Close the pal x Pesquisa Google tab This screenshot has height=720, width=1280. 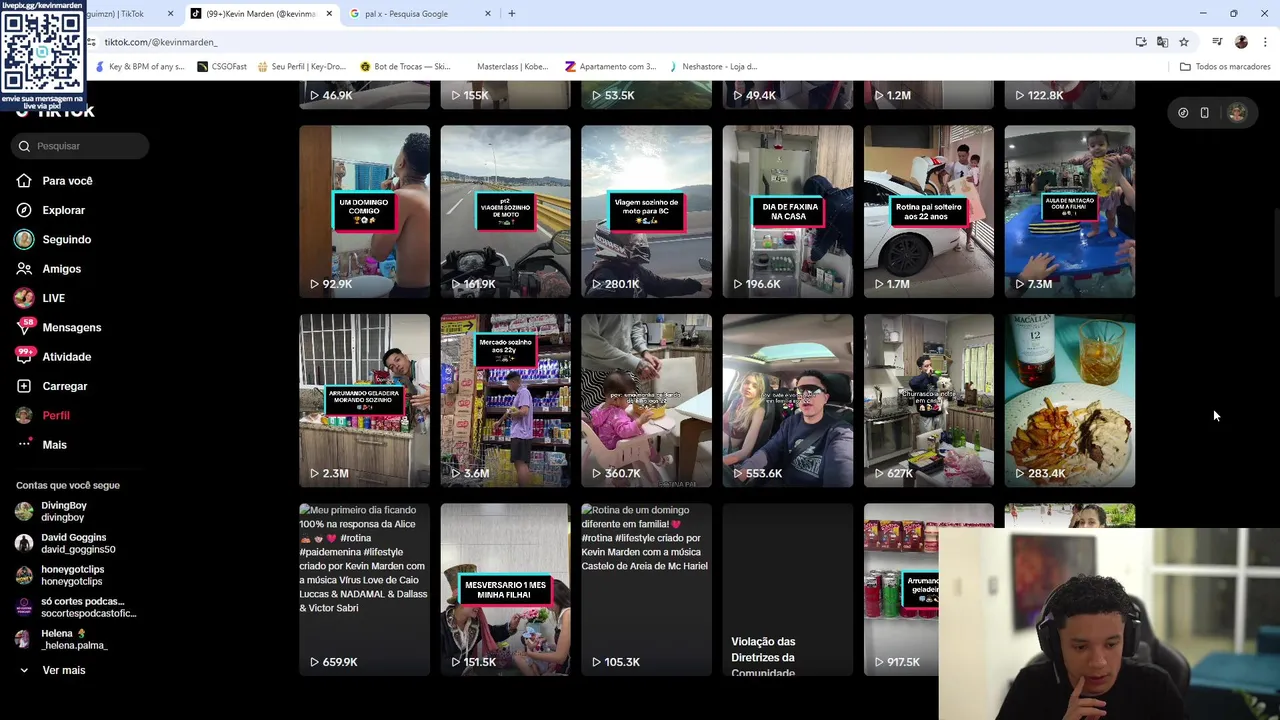pyautogui.click(x=488, y=14)
